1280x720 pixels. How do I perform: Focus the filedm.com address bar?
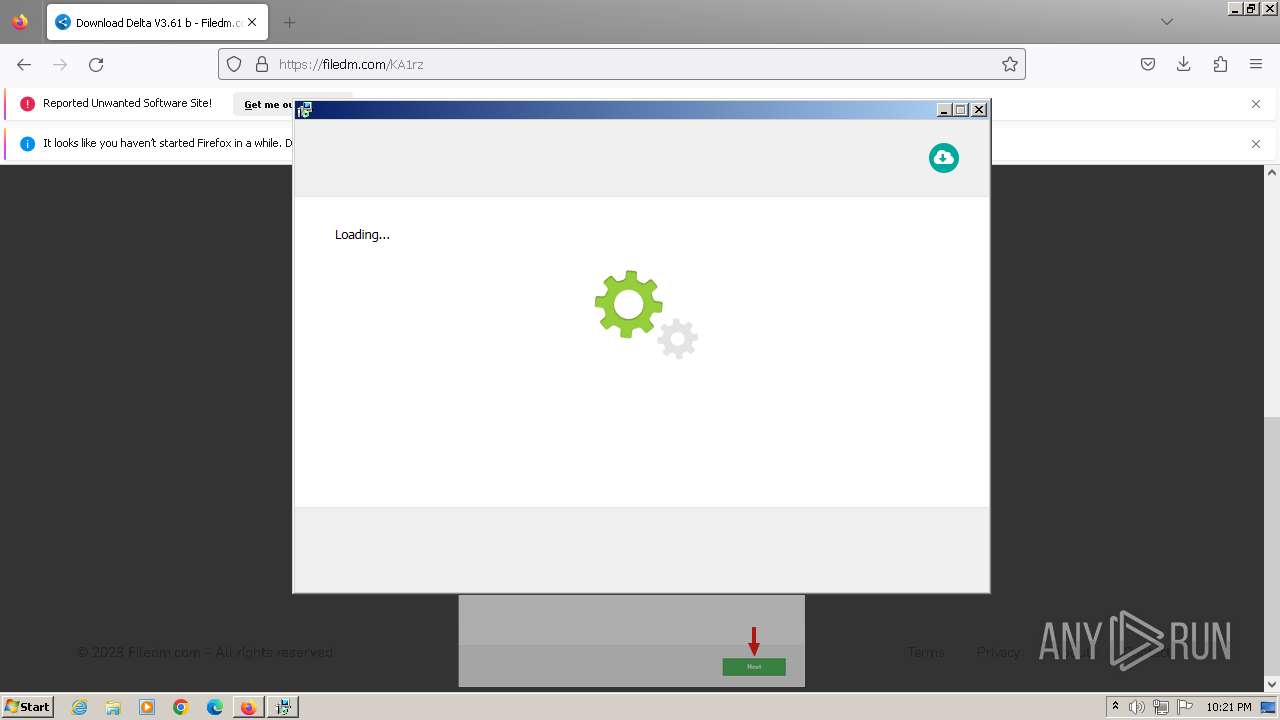click(x=621, y=64)
